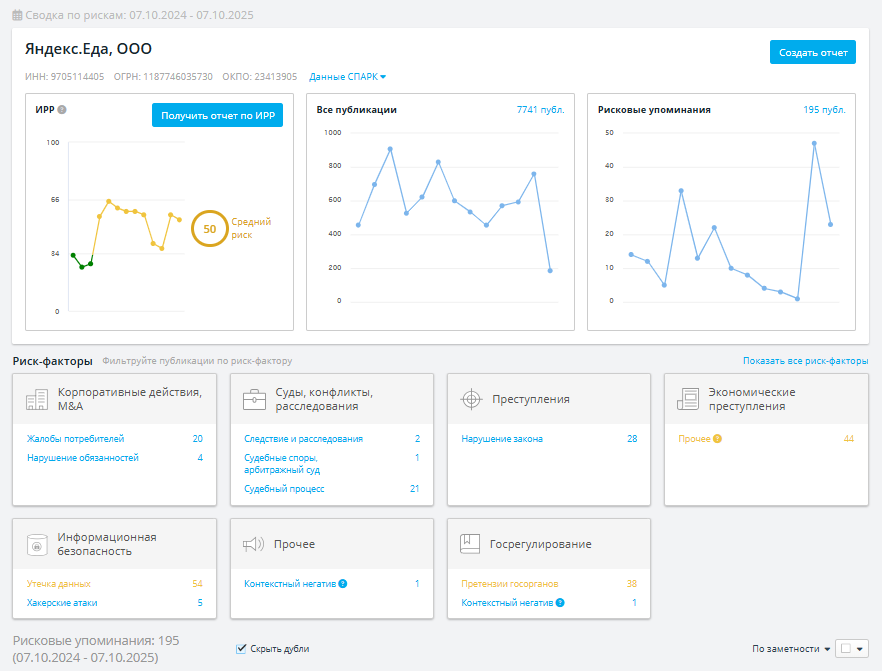Expand the Данные СПАРК dropdown
The image size is (882, 671).
[348, 77]
